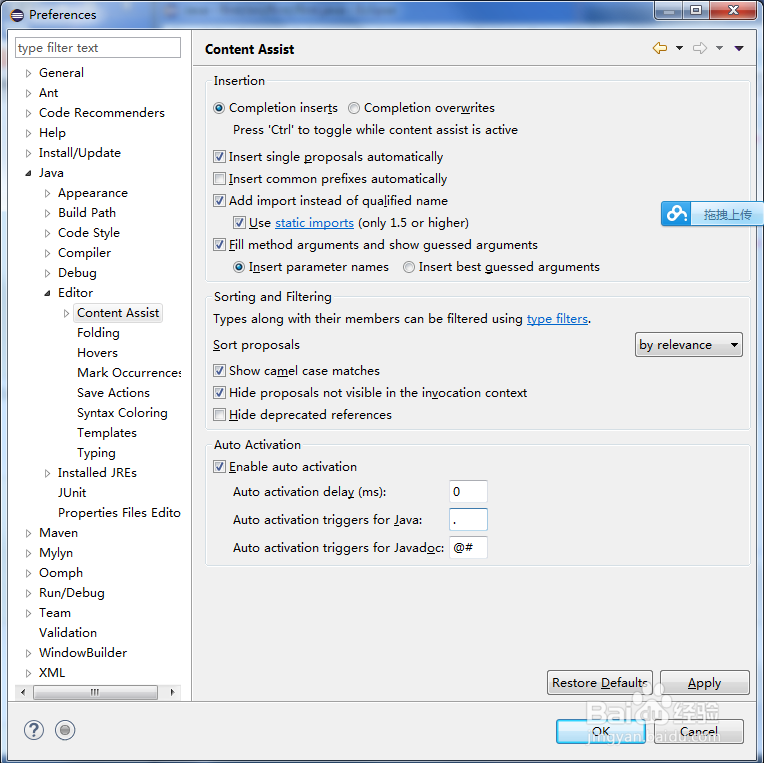Select Mark Occurrences tree item
764x763 pixels.
point(129,373)
